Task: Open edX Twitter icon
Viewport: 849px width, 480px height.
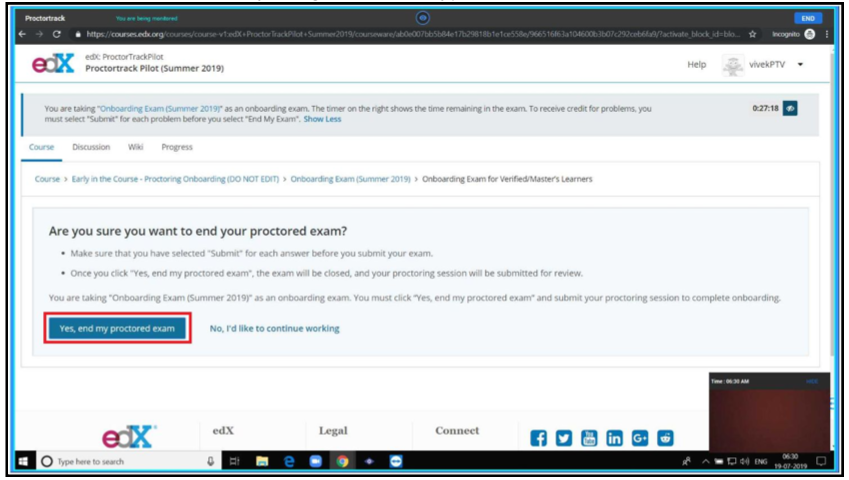Action: (564, 438)
